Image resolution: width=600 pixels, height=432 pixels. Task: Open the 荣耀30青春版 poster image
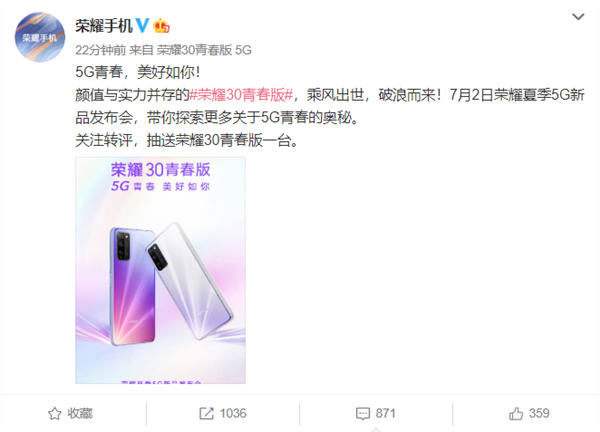coord(160,270)
